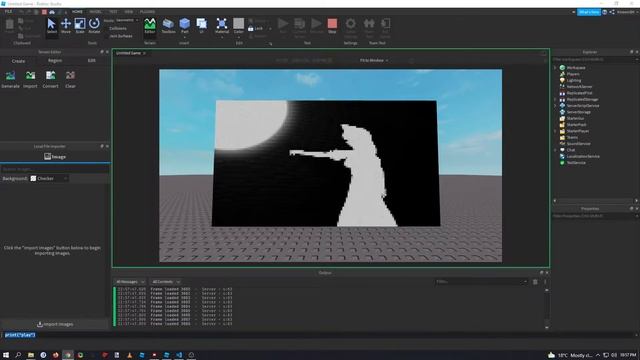Open the Edit tab in the Terrain Editor
640x360 pixels.
click(x=91, y=60)
